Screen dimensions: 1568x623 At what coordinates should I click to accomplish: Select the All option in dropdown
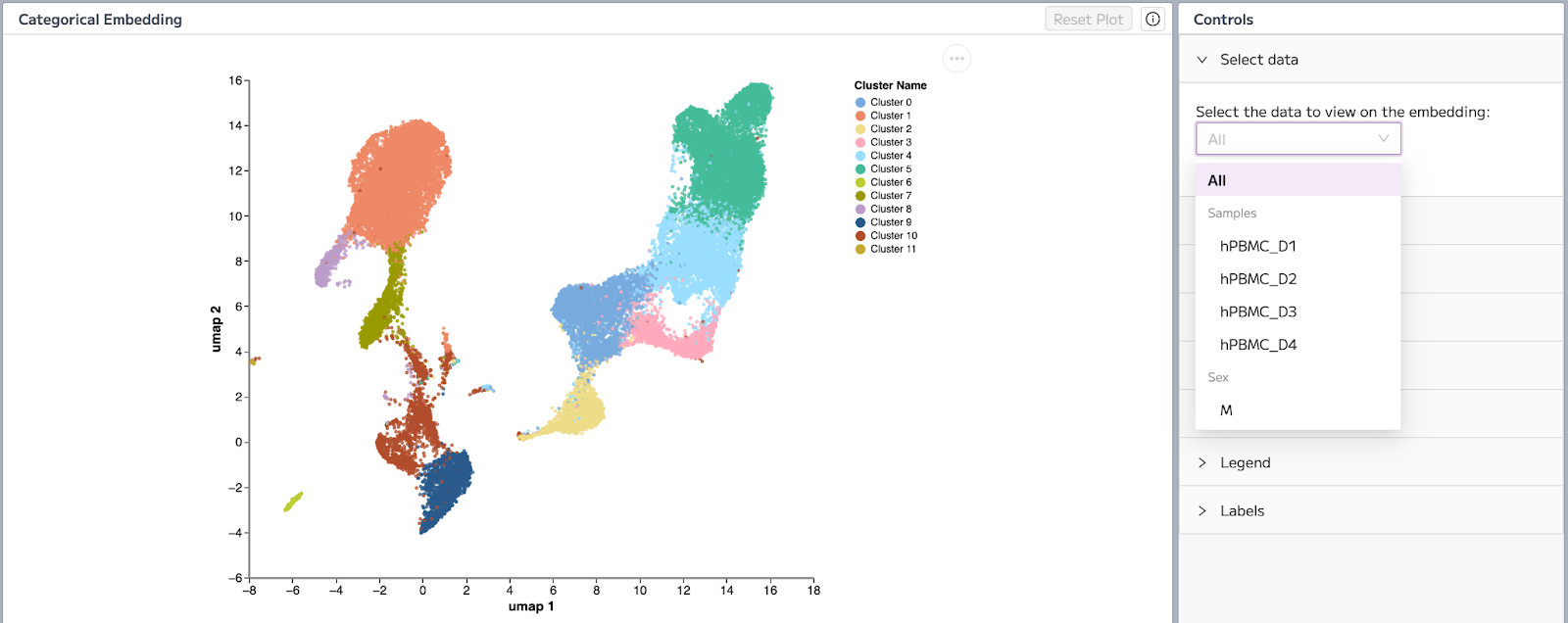click(x=1298, y=180)
